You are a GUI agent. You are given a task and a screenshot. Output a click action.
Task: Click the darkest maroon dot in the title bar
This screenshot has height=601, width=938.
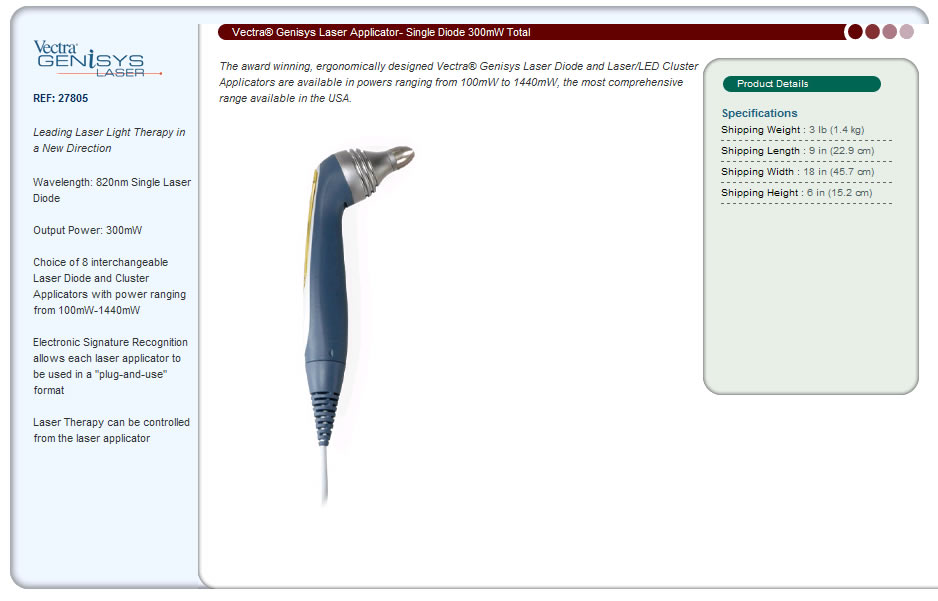pyautogui.click(x=855, y=32)
